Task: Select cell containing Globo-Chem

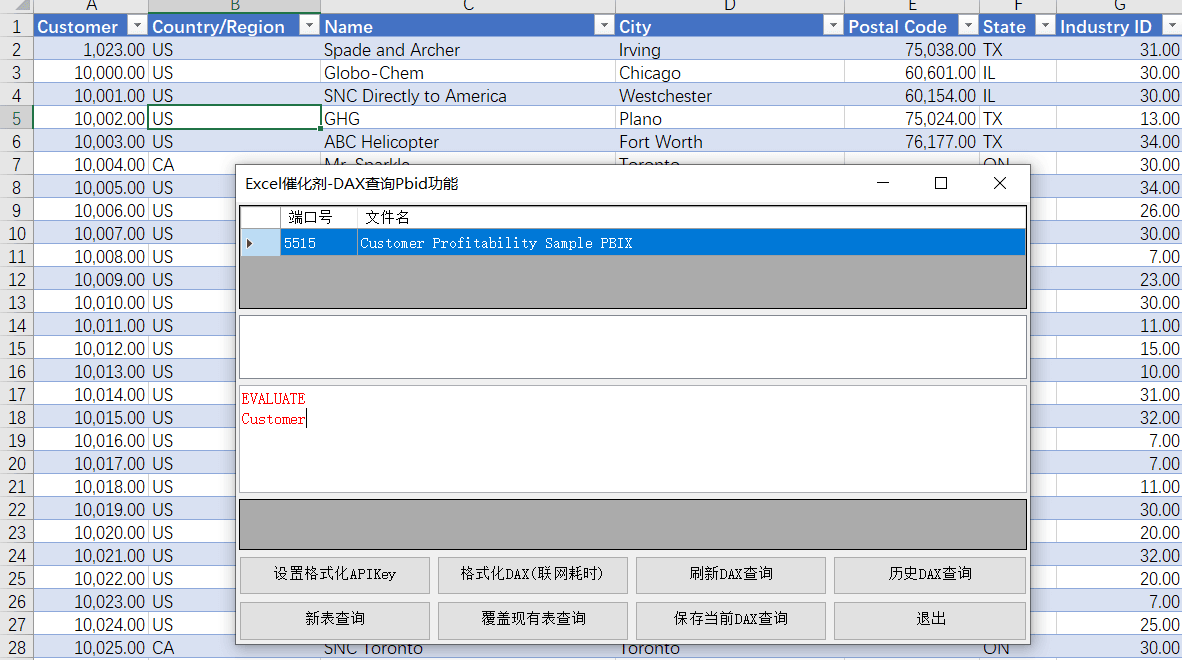Action: [468, 72]
